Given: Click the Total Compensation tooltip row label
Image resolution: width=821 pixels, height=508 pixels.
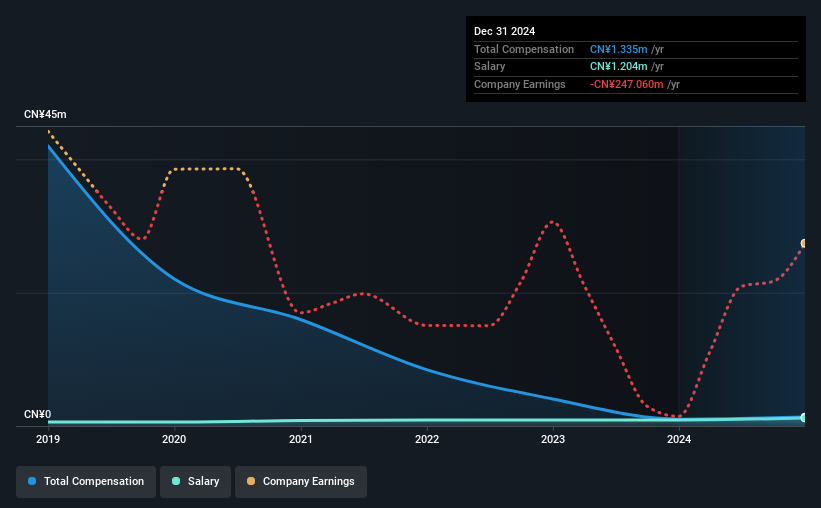Looking at the screenshot, I should pos(524,49).
